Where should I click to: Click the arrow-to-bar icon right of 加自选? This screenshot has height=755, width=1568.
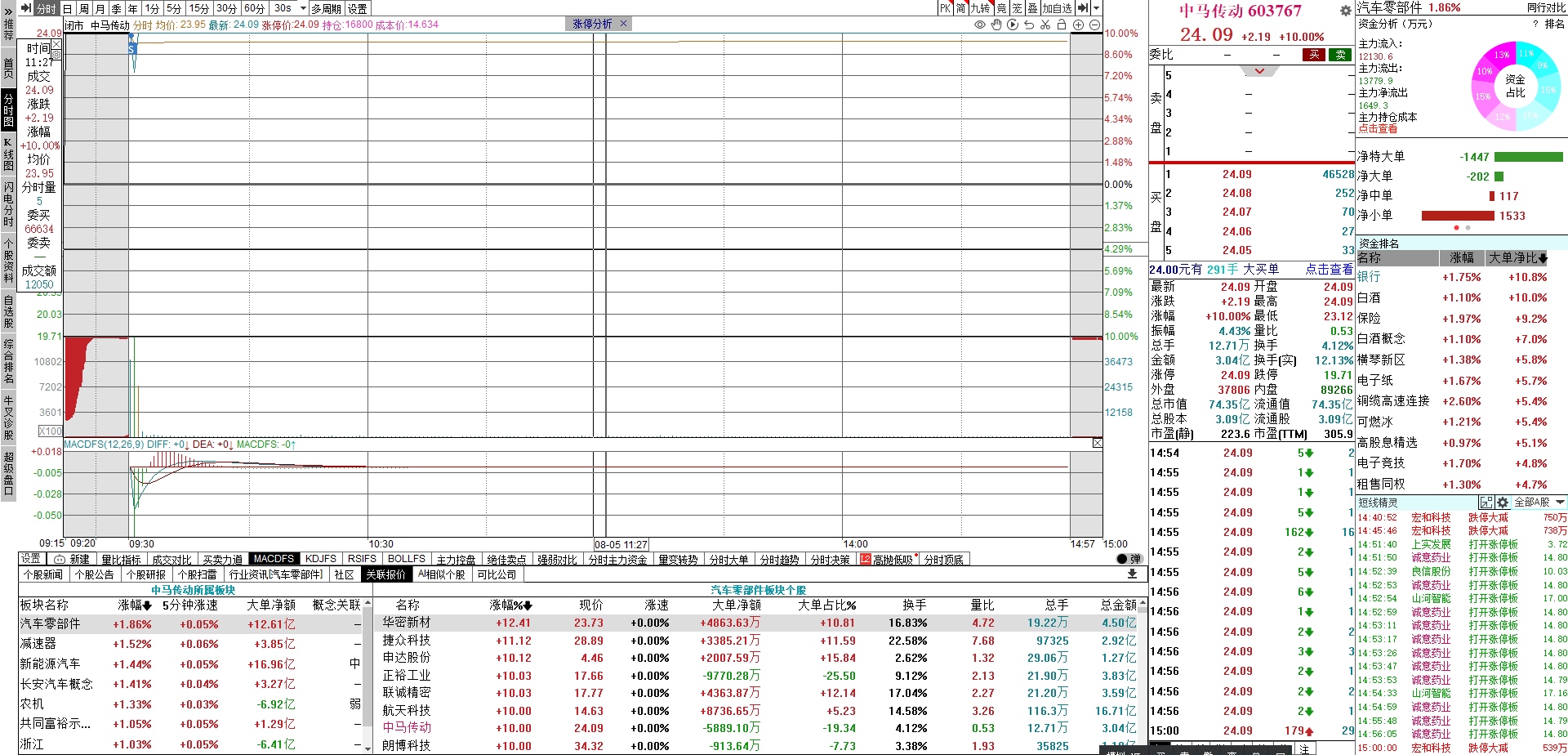(x=1083, y=8)
